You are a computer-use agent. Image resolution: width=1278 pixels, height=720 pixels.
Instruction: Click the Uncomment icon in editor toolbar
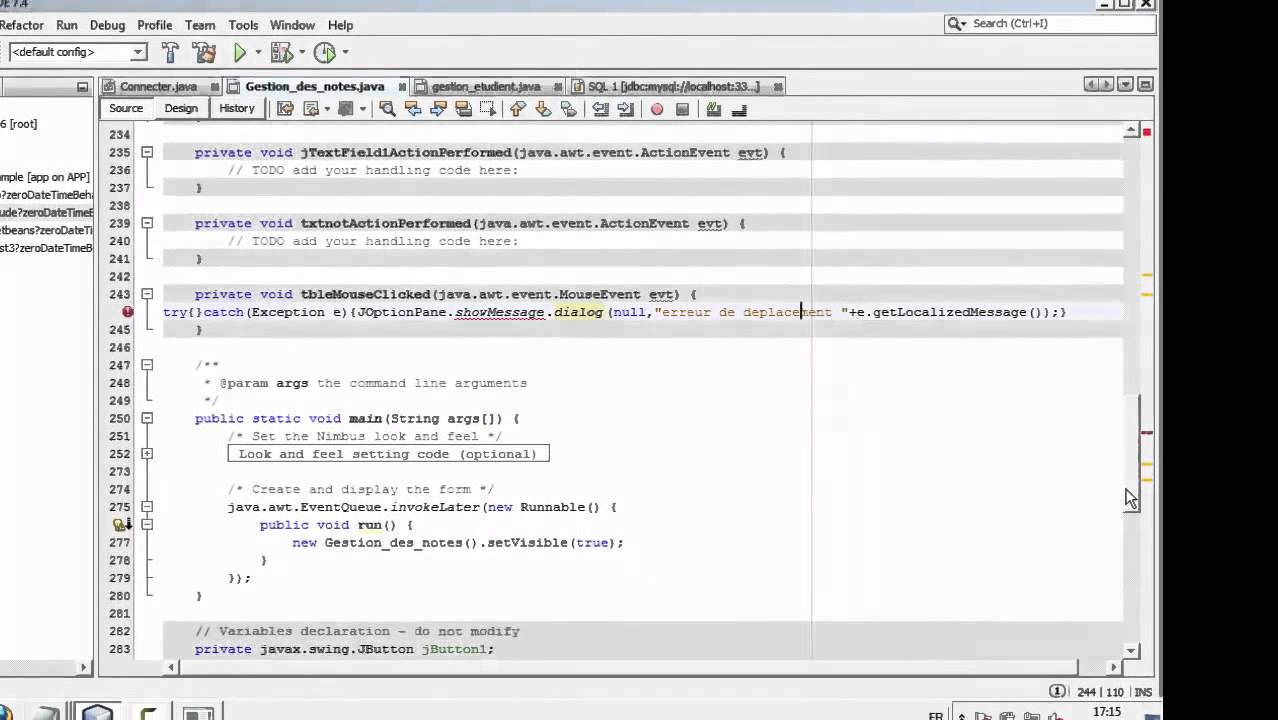pyautogui.click(x=714, y=109)
